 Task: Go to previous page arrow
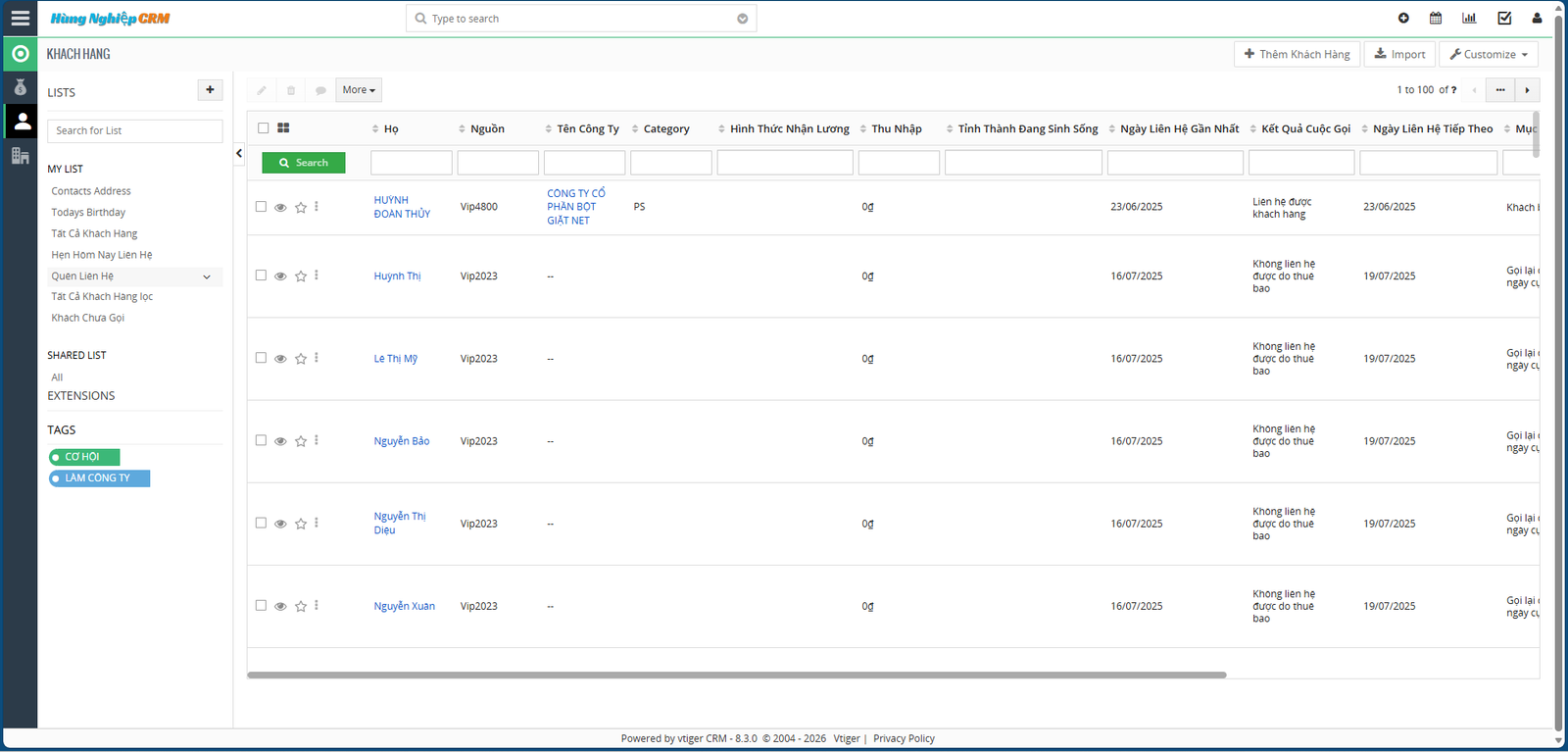(1474, 90)
